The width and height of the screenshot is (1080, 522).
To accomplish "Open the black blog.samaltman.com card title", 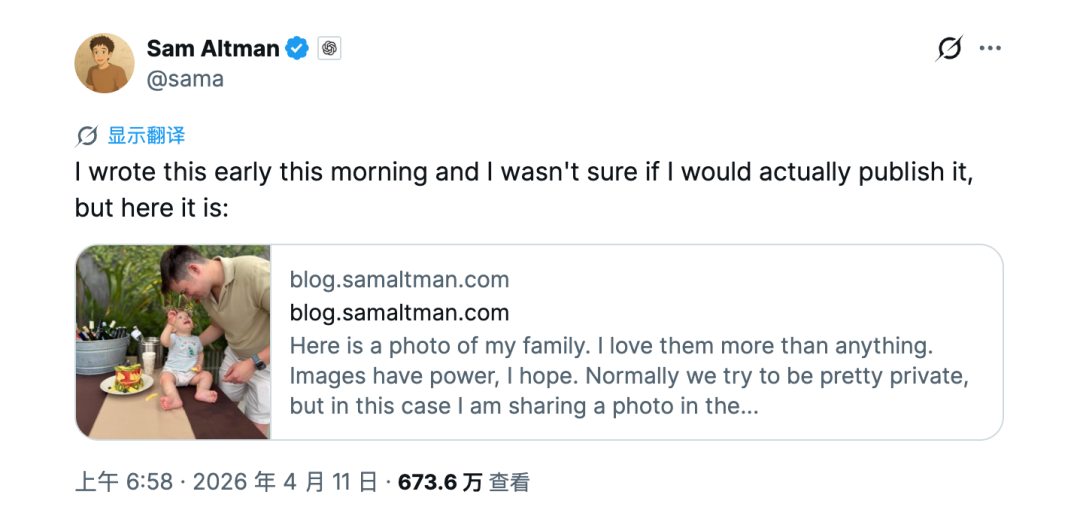I will pyautogui.click(x=399, y=313).
